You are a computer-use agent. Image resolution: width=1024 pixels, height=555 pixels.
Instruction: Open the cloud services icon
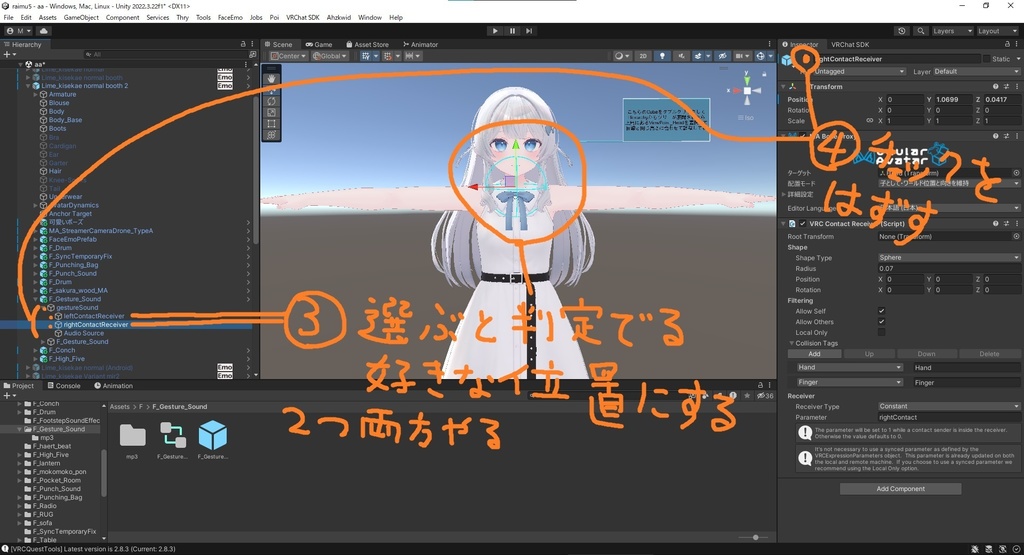pyautogui.click(x=44, y=31)
